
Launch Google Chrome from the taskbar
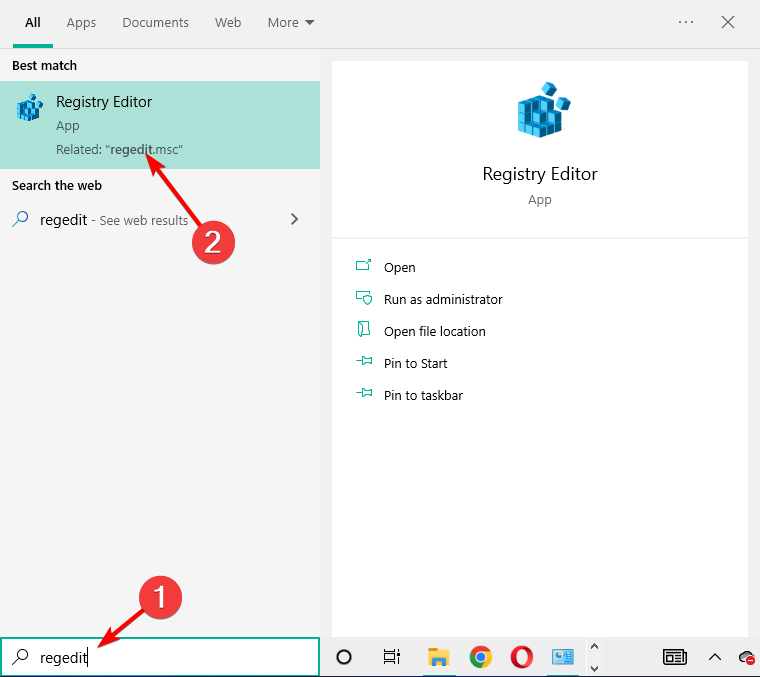[480, 657]
